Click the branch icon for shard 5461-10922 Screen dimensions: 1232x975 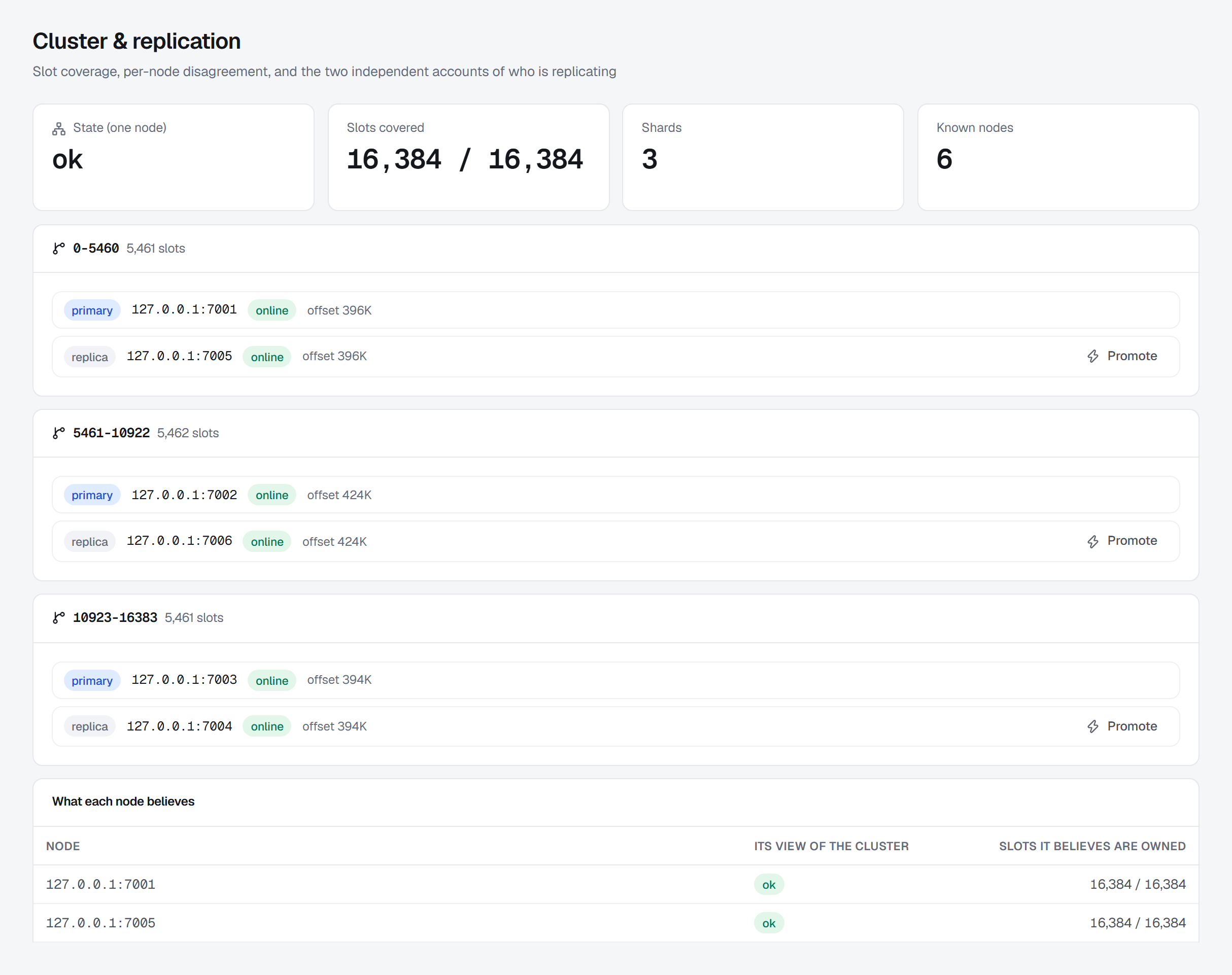pos(59,433)
